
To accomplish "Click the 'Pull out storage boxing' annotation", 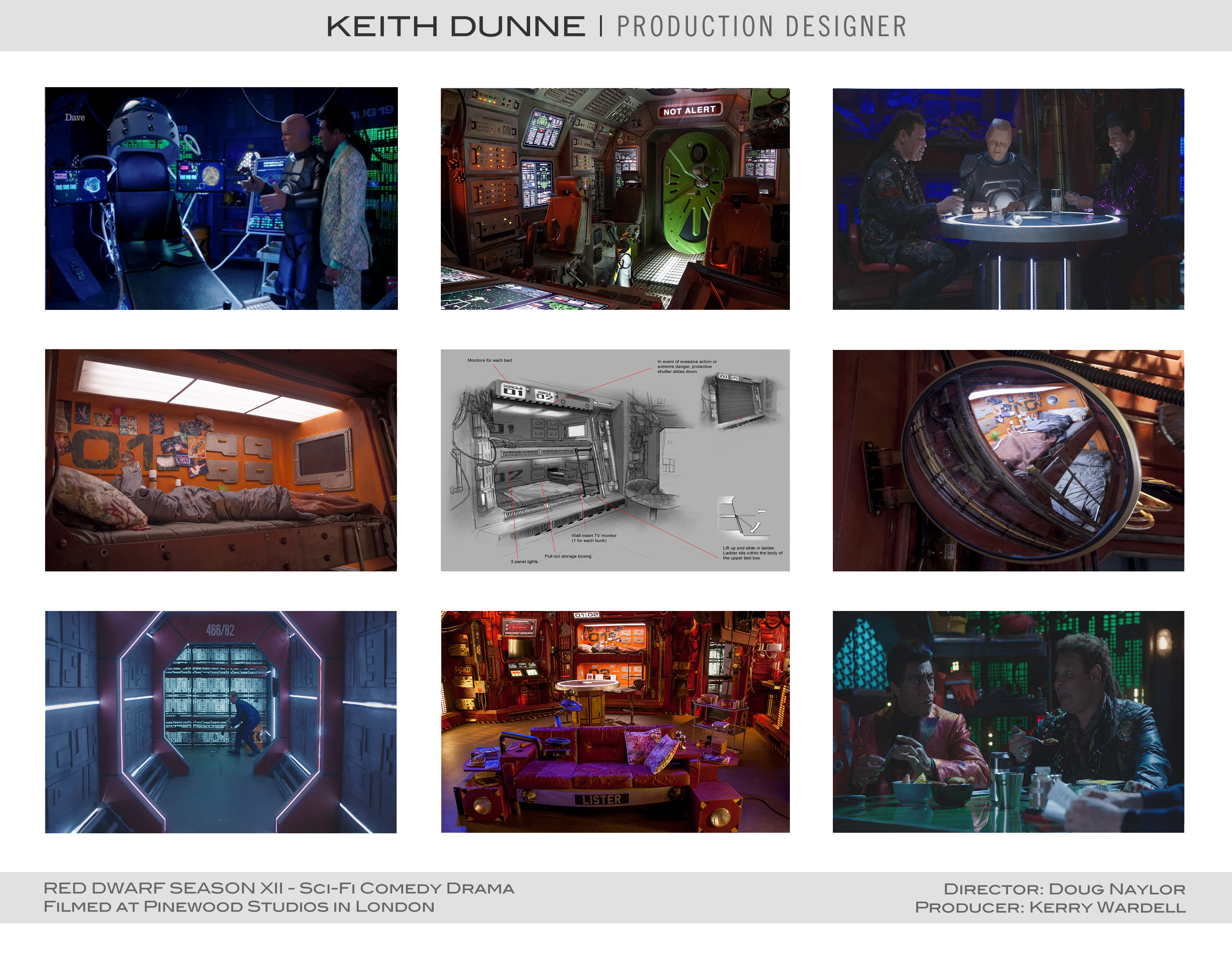I will click(568, 556).
